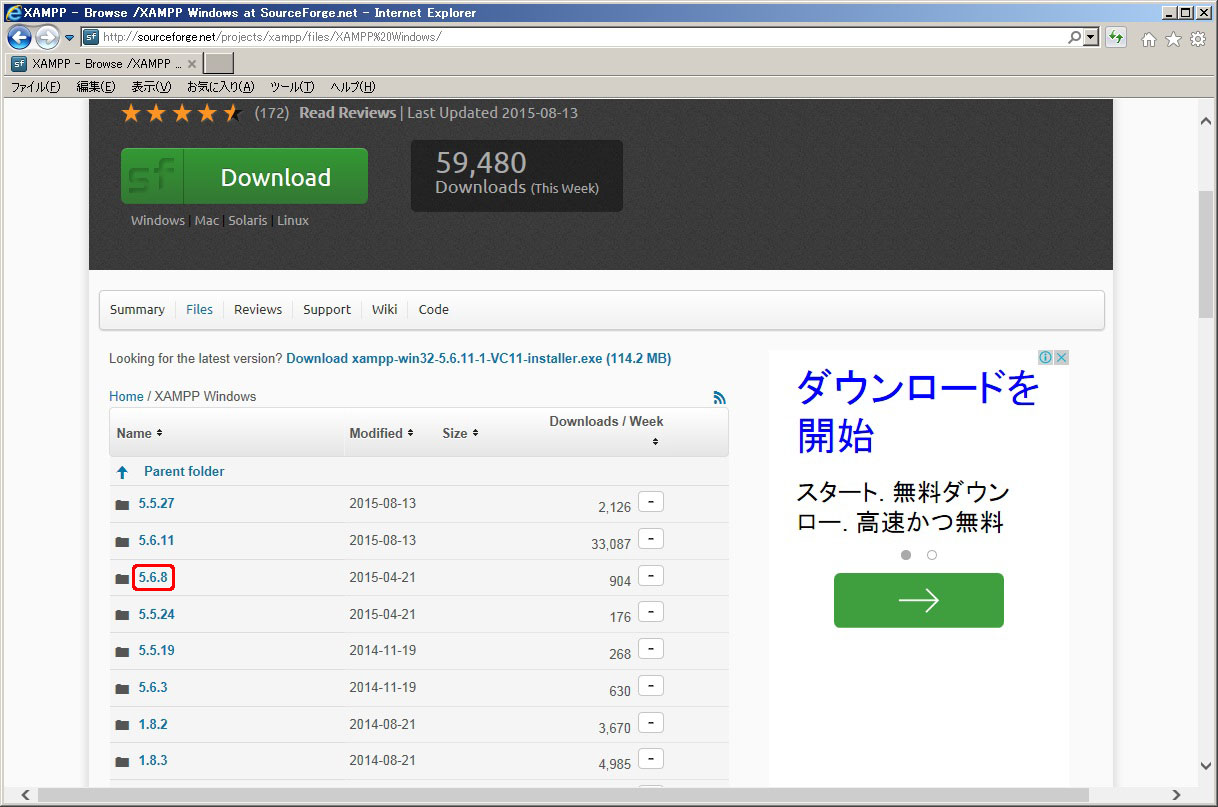Click the ad info icon

[1045, 358]
